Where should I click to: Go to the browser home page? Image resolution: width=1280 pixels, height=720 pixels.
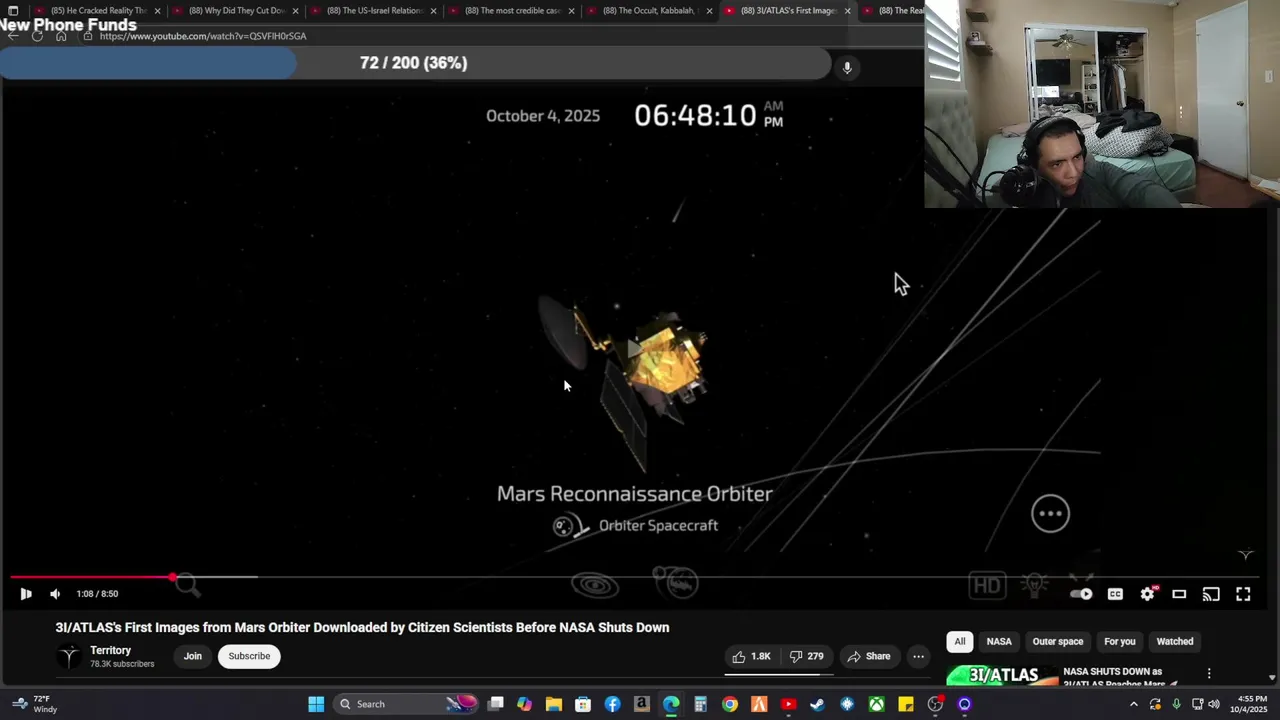pos(61,36)
